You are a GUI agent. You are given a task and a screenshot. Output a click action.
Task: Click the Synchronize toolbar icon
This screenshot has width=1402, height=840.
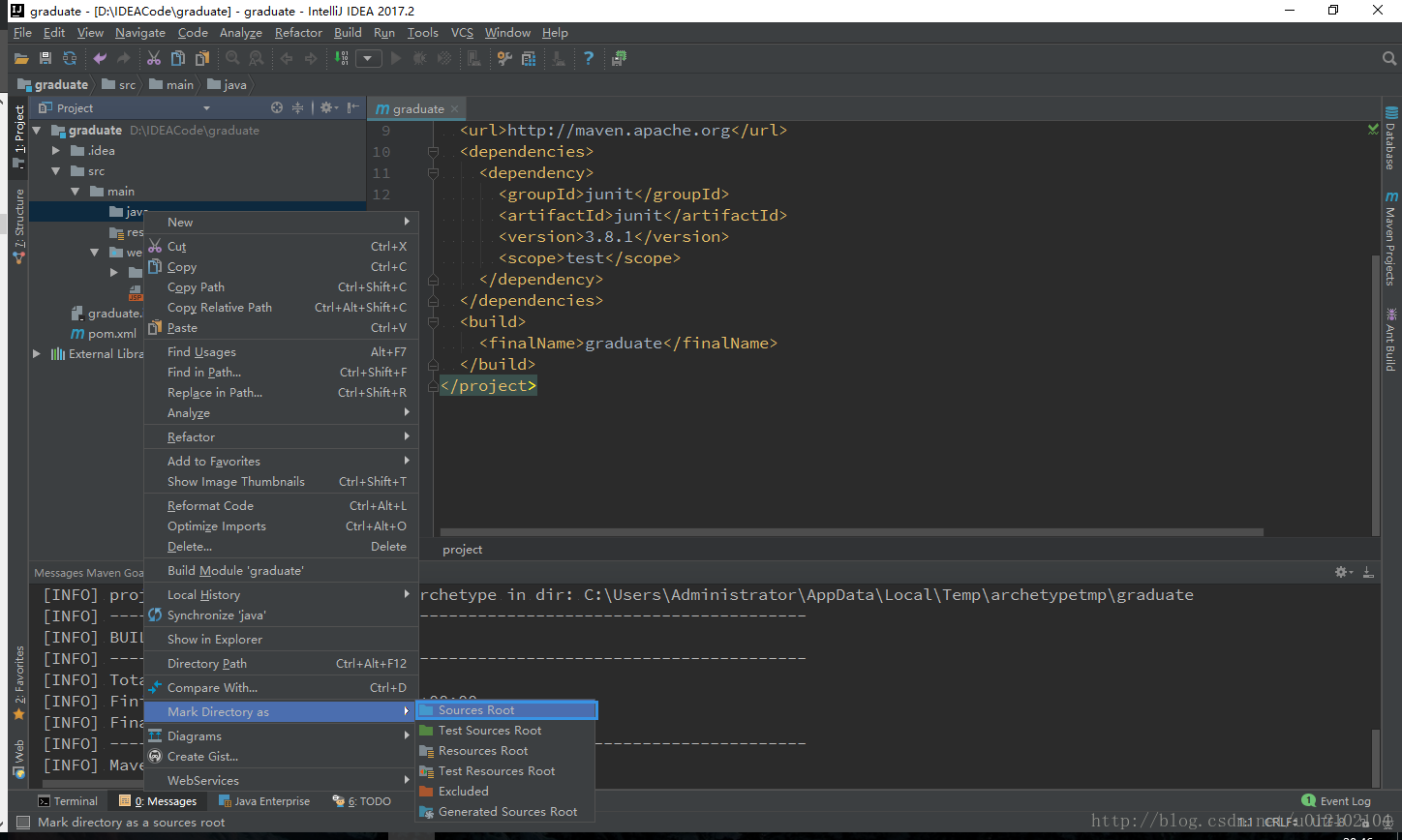pyautogui.click(x=70, y=59)
